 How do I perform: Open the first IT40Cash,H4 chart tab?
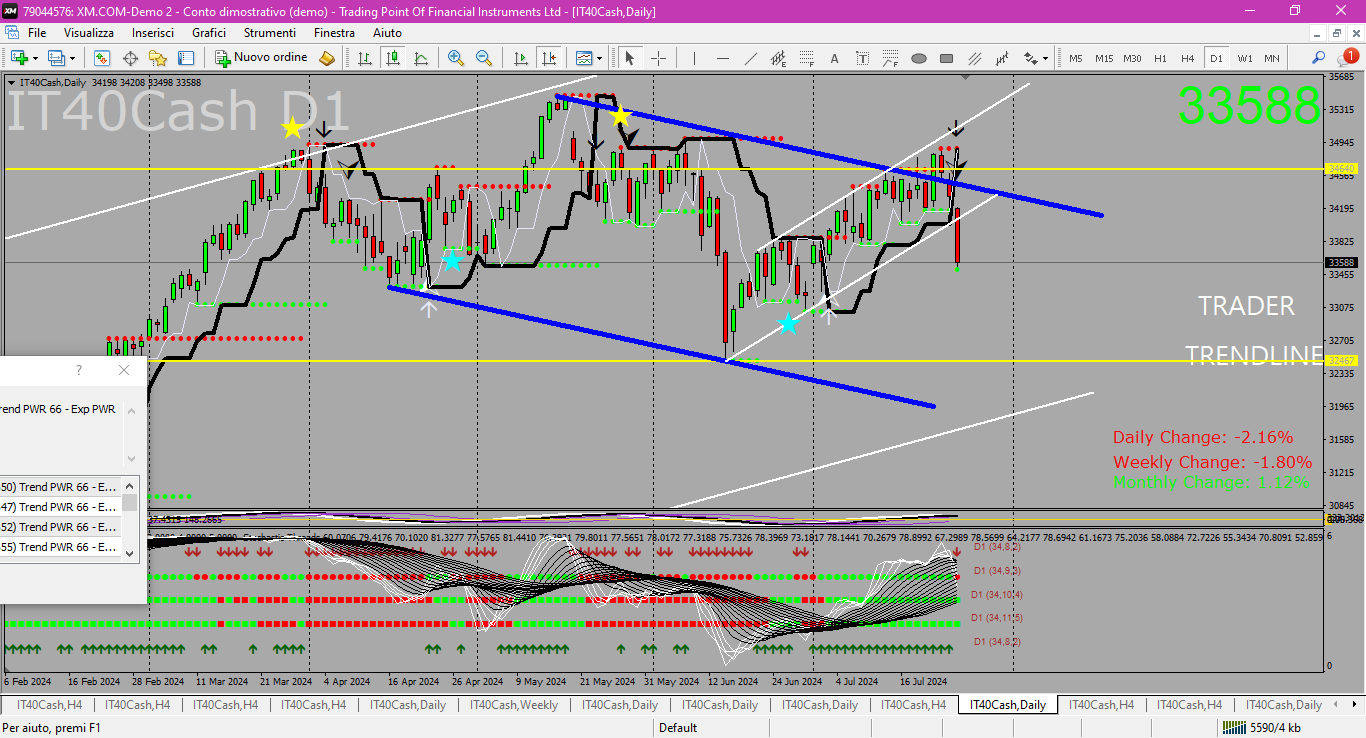click(49, 705)
